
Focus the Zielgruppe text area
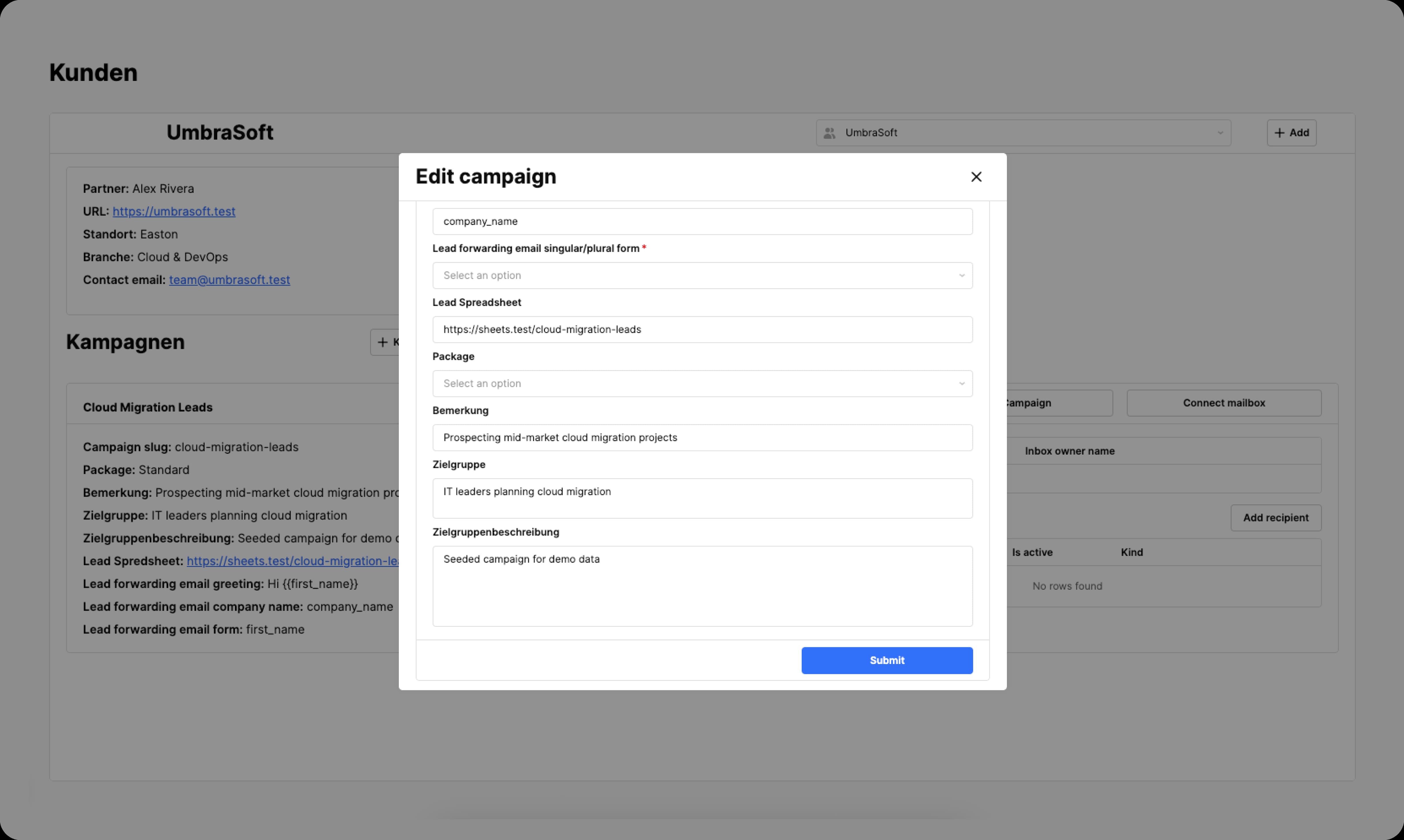702,498
